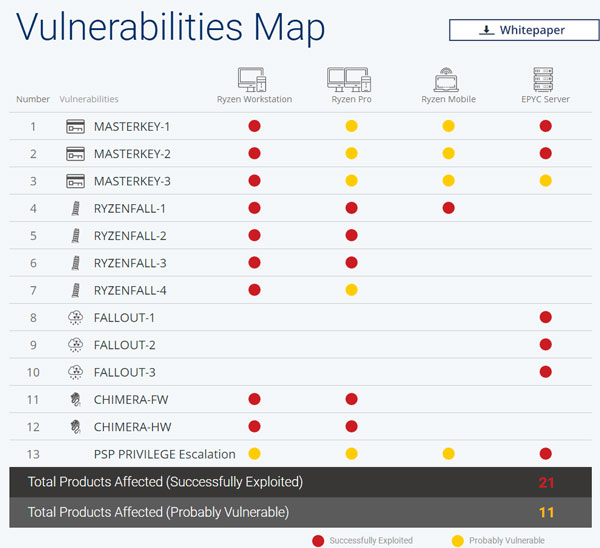Click the Probably Vulnerable total value 11
This screenshot has width=600, height=548.
coord(546,512)
